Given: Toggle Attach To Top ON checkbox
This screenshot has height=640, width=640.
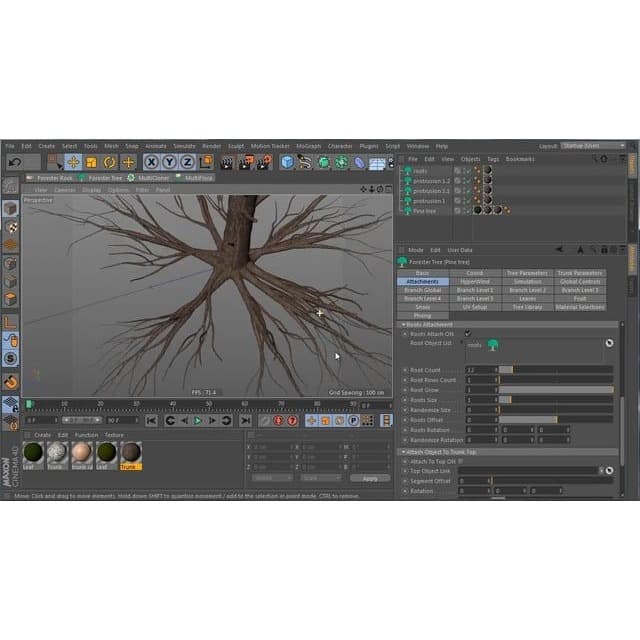Looking at the screenshot, I should (460, 461).
